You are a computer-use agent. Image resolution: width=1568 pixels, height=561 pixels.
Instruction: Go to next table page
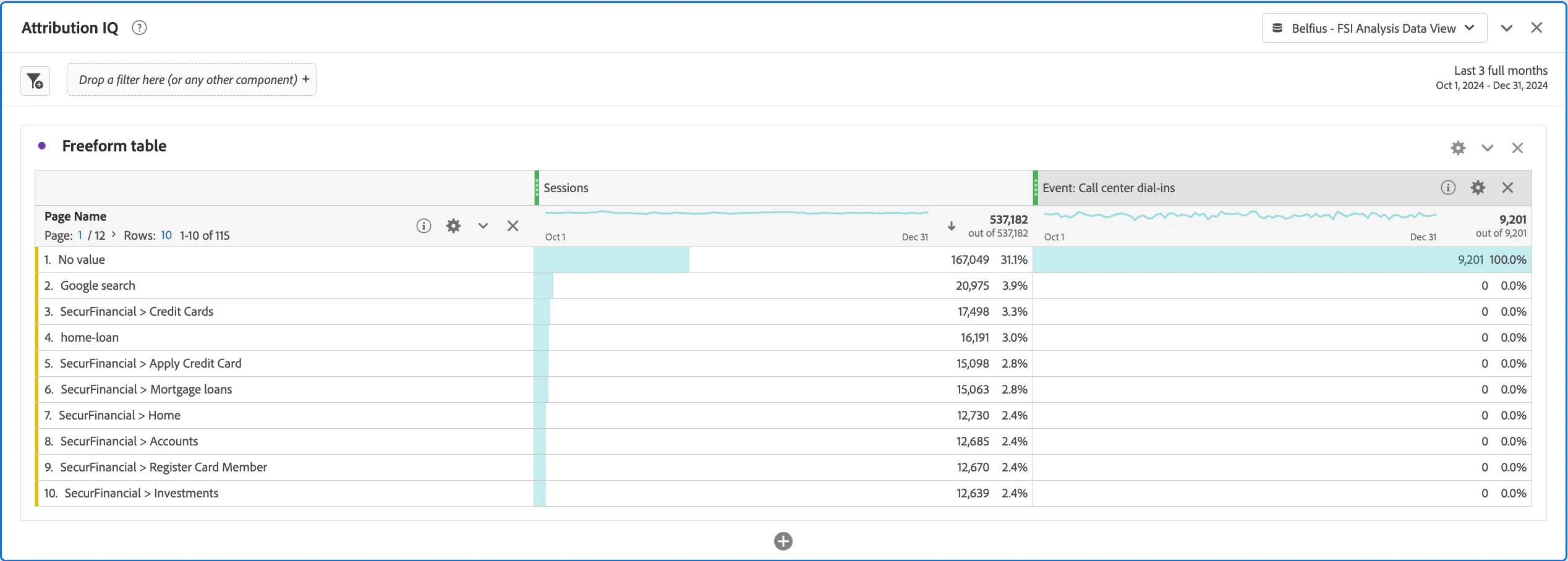114,235
